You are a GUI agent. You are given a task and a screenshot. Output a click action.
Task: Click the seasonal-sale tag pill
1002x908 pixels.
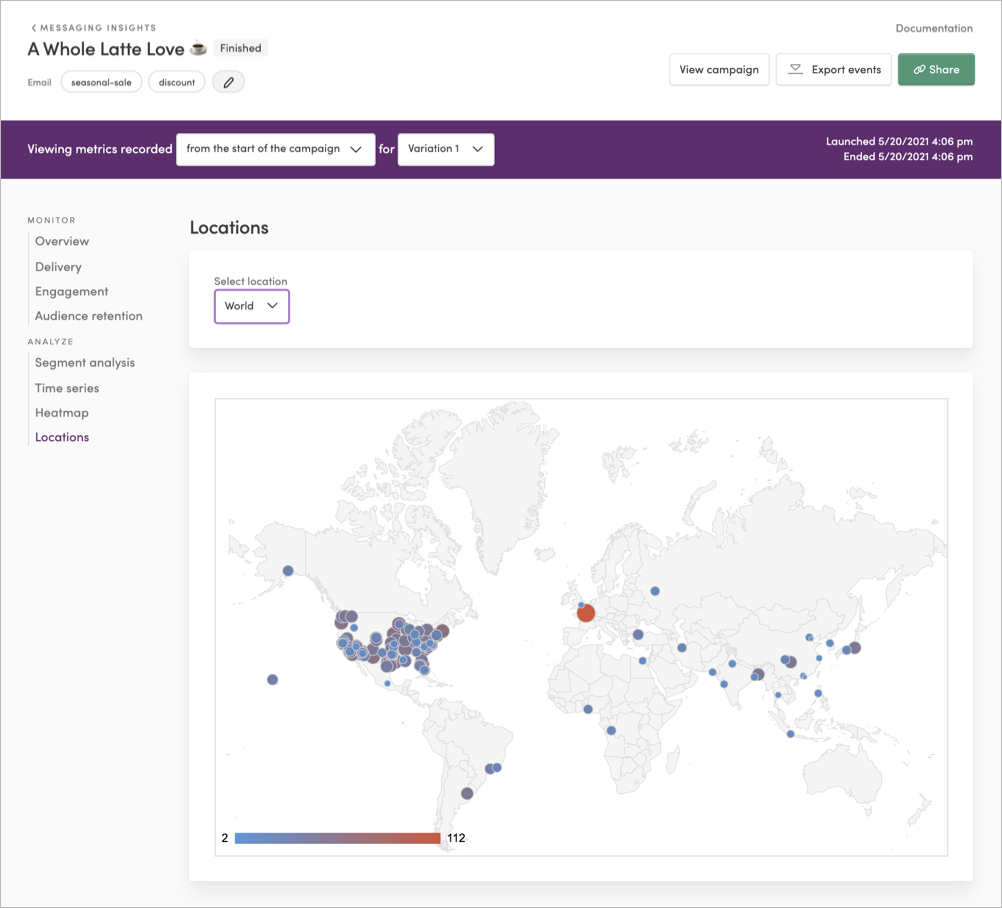[101, 81]
